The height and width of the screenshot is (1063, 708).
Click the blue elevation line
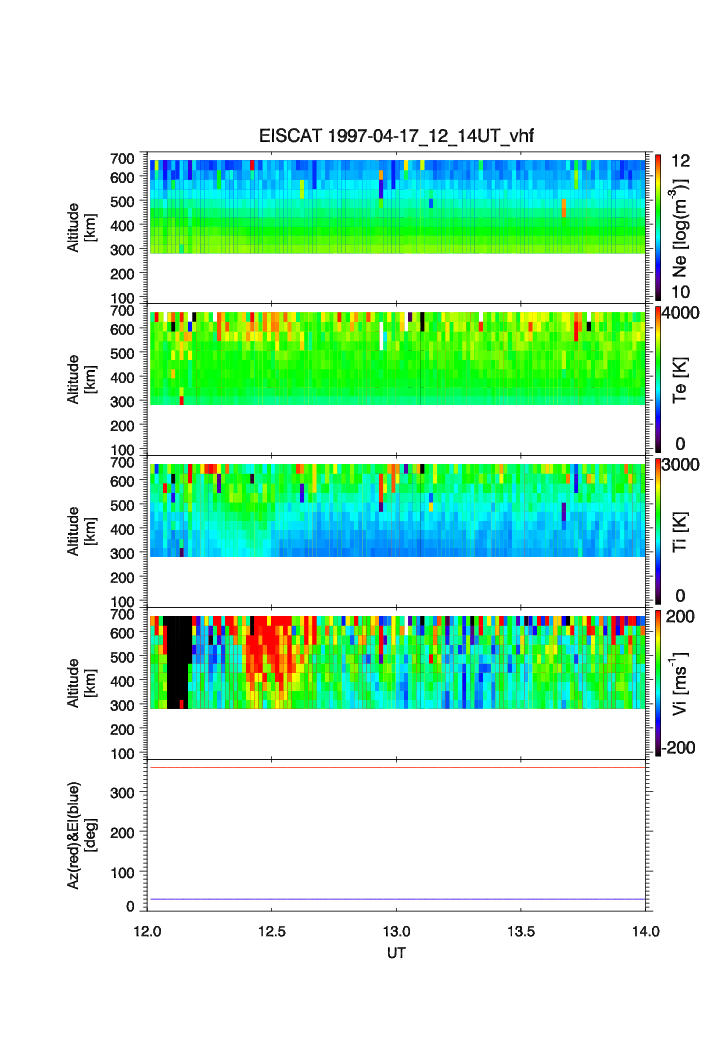click(x=397, y=899)
